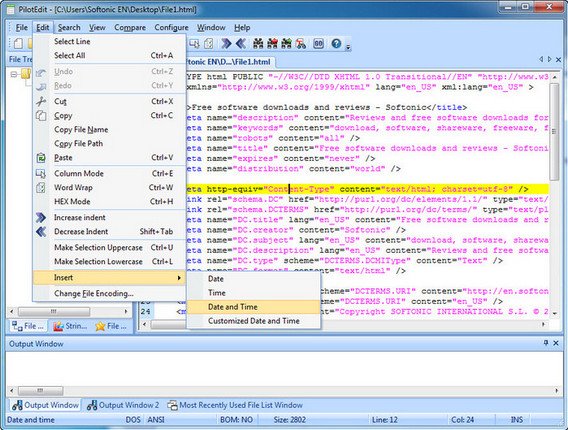This screenshot has width=568, height=430.
Task: Open the Compare menu
Action: [x=130, y=28]
